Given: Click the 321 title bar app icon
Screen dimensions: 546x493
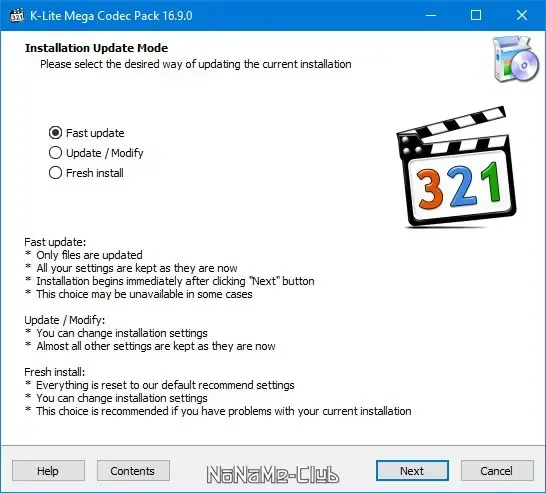Looking at the screenshot, I should (x=16, y=15).
